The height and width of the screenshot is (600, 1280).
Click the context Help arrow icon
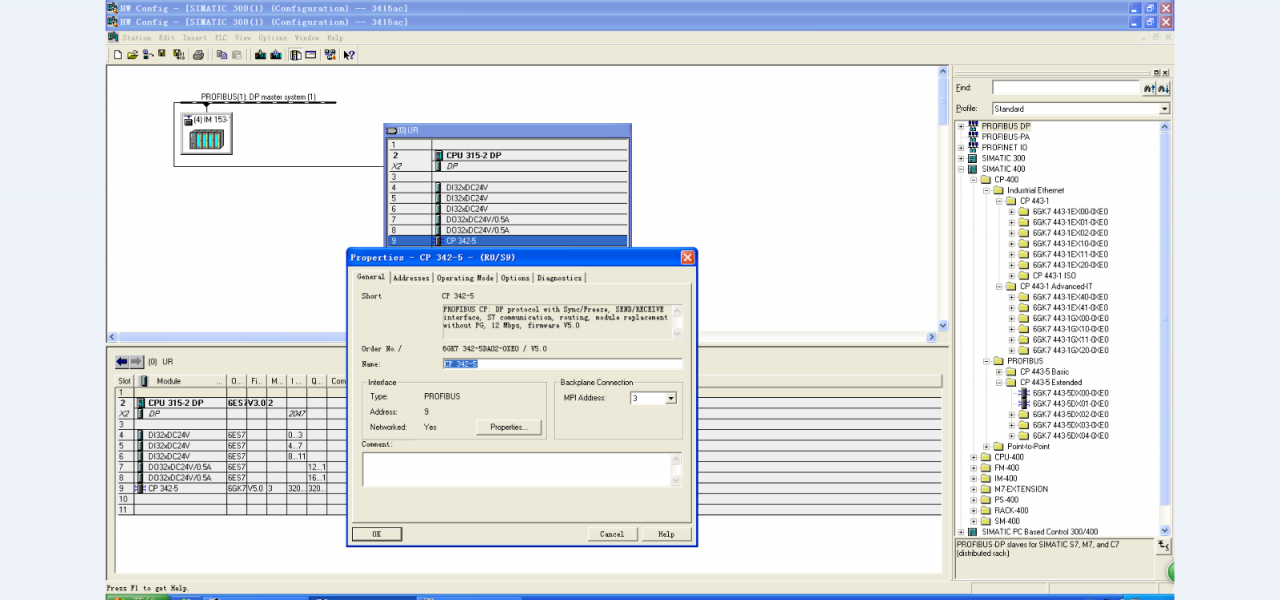pos(349,55)
